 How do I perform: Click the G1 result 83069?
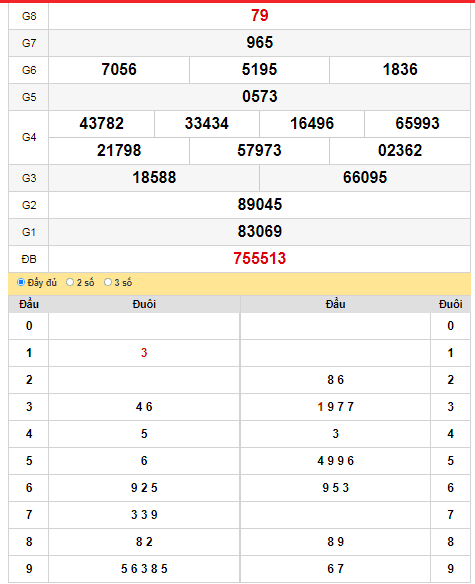[x=259, y=232]
